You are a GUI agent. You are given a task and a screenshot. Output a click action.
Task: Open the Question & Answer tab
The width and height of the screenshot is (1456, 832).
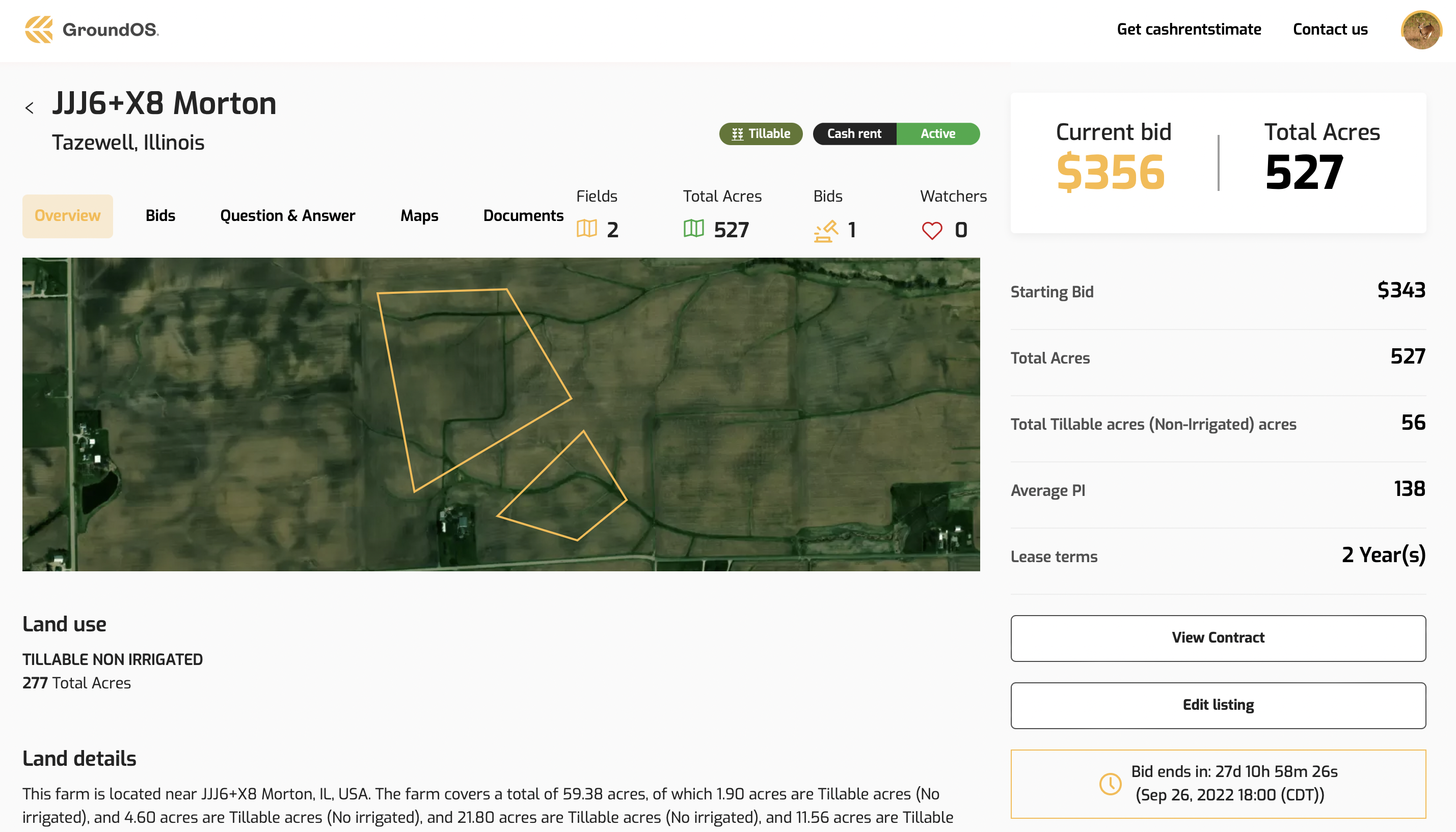[x=287, y=216]
